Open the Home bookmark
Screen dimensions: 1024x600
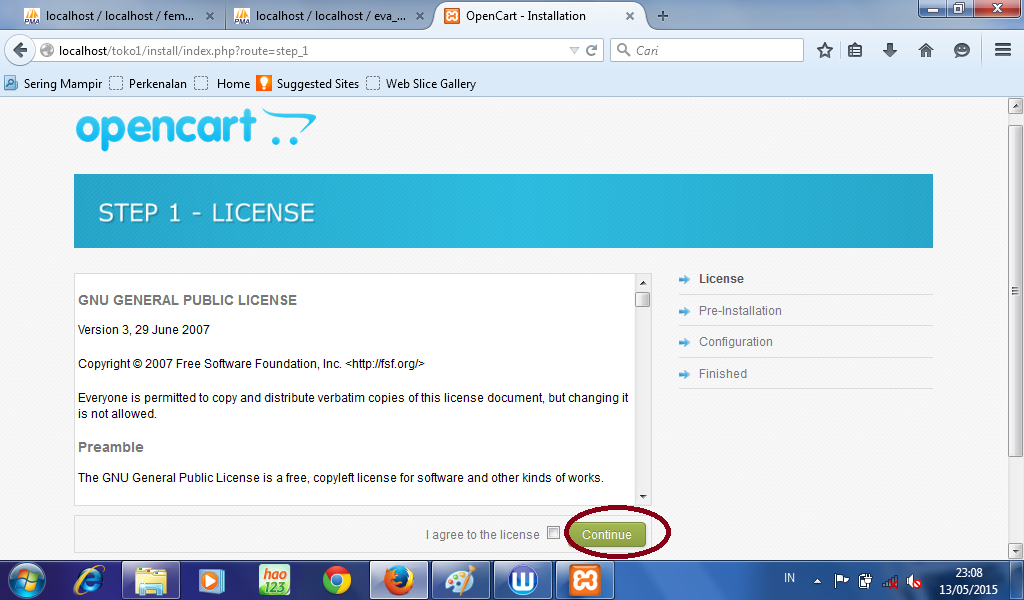point(223,84)
